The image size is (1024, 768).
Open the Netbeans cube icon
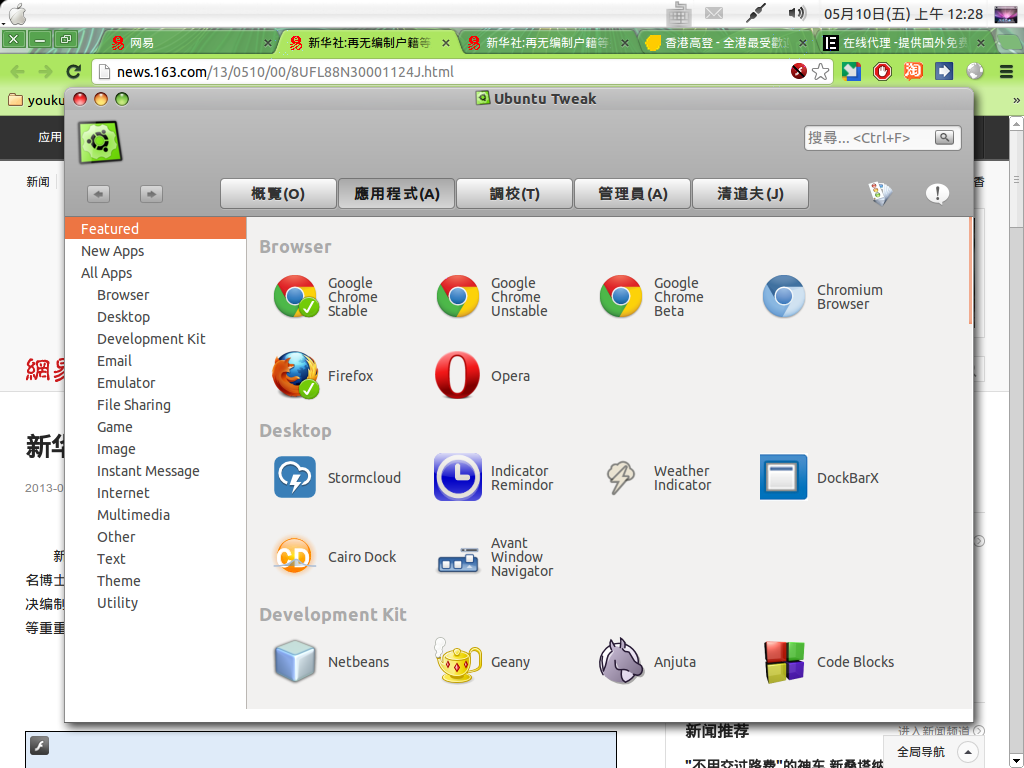click(x=295, y=662)
